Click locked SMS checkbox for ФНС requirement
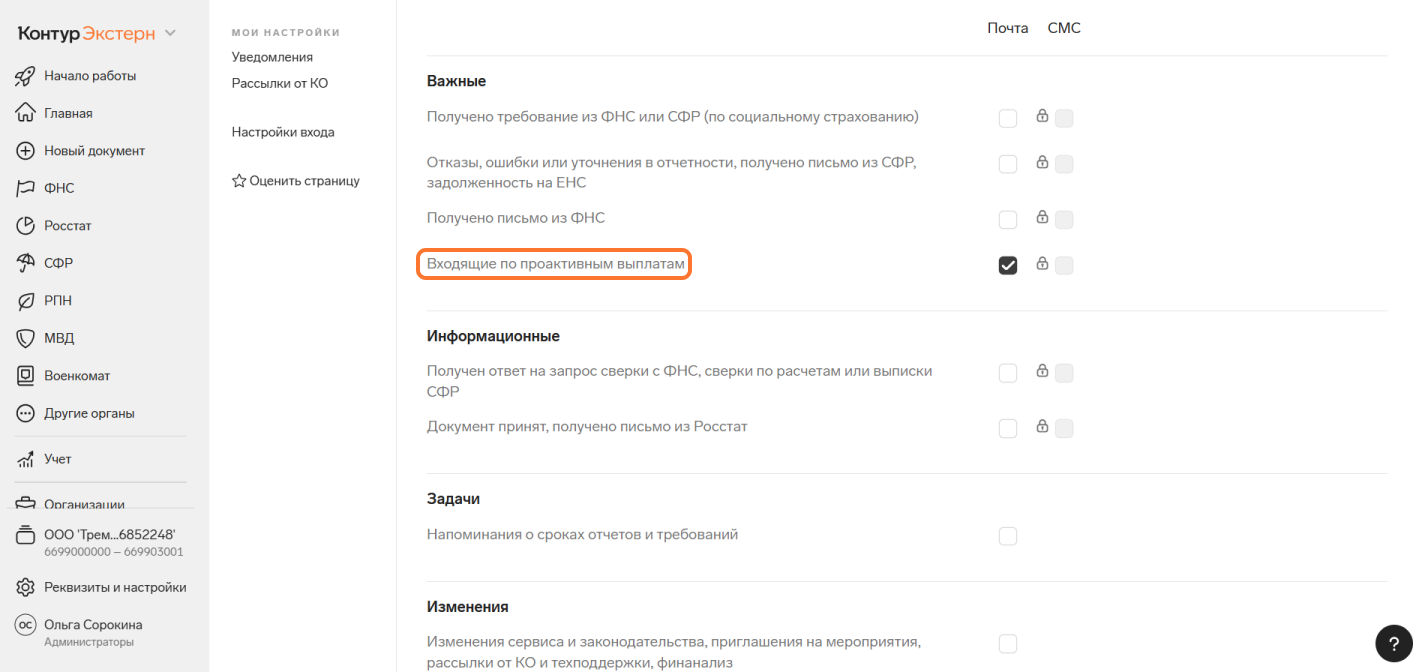 pyautogui.click(x=1064, y=119)
